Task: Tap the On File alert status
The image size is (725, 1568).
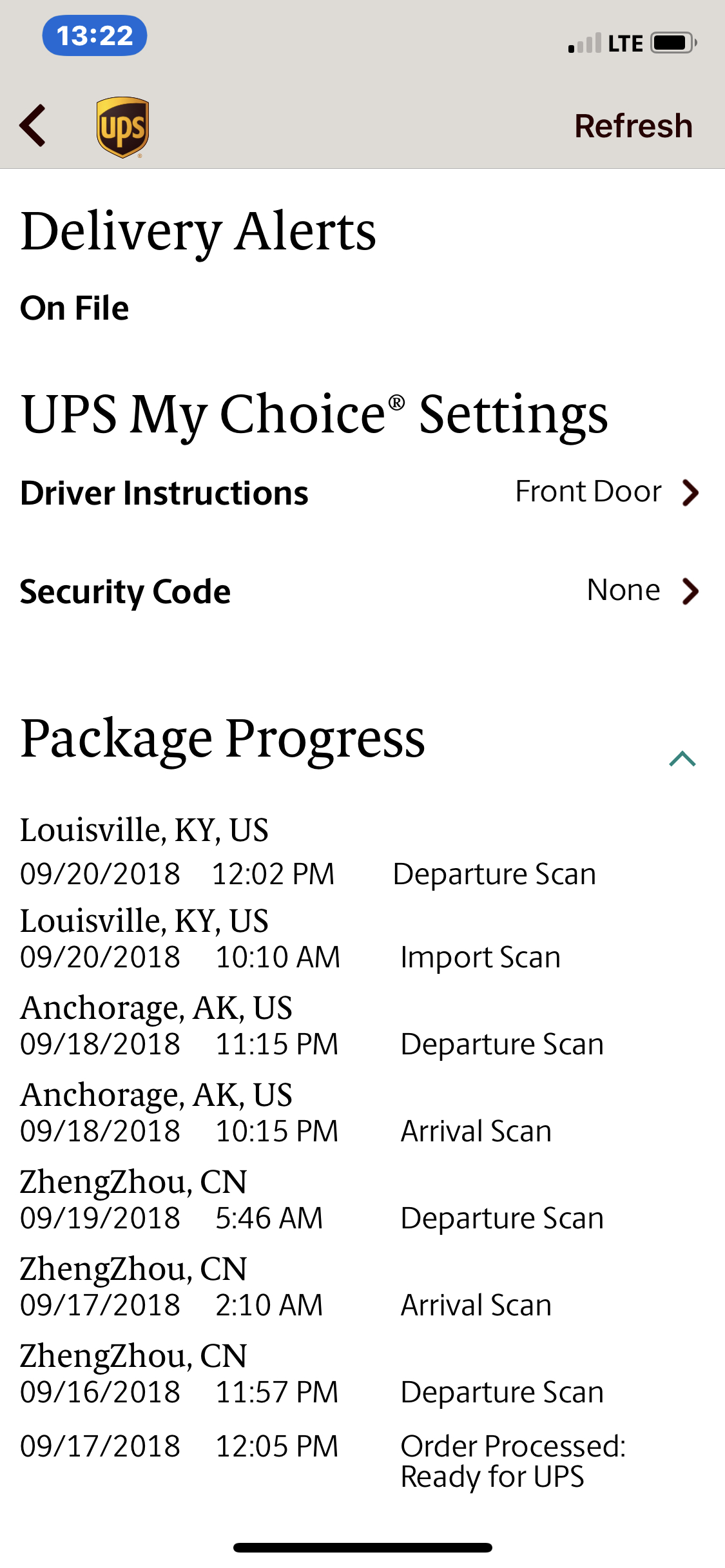Action: coord(75,308)
